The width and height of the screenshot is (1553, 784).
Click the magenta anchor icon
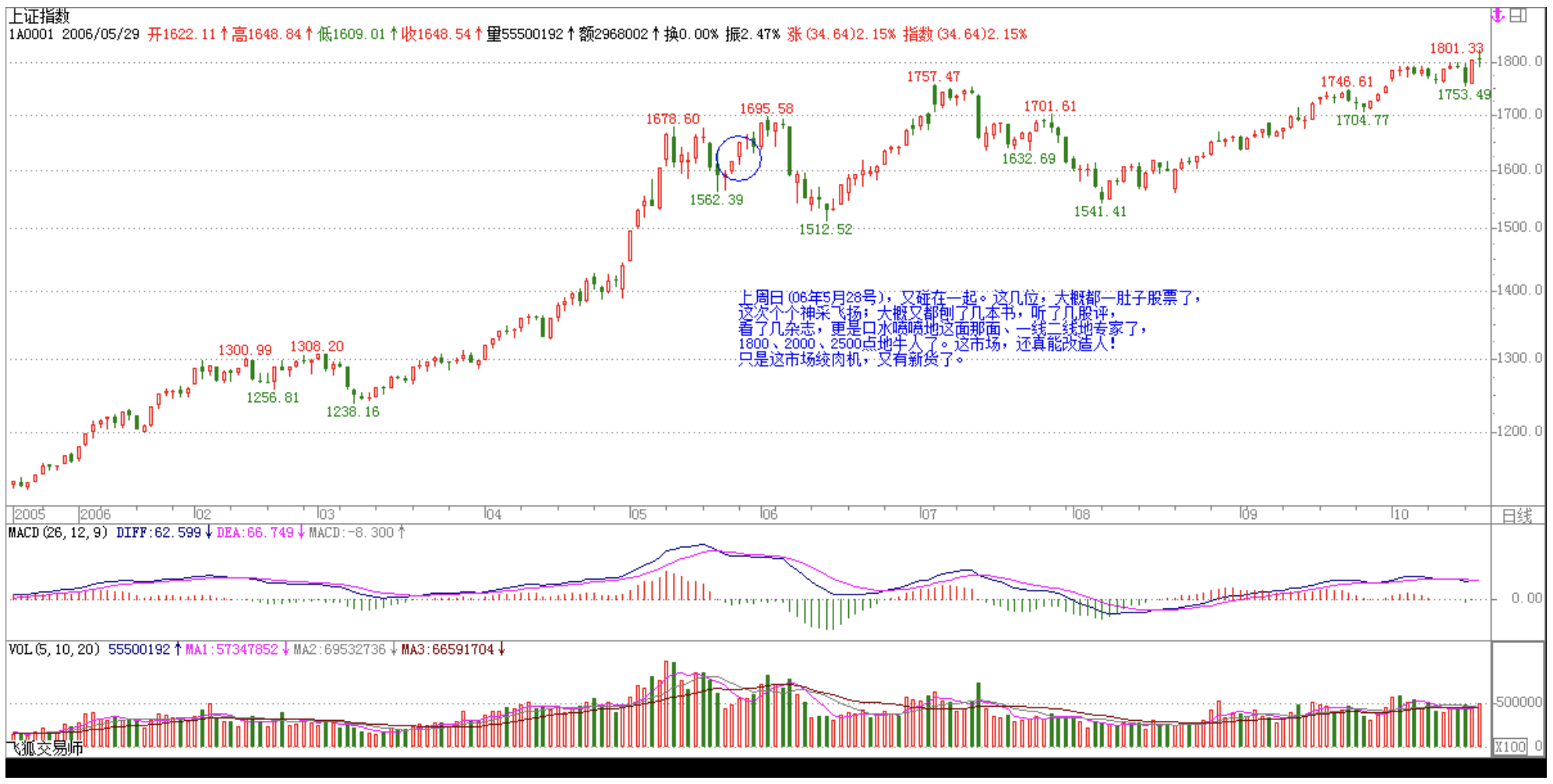pos(1498,16)
